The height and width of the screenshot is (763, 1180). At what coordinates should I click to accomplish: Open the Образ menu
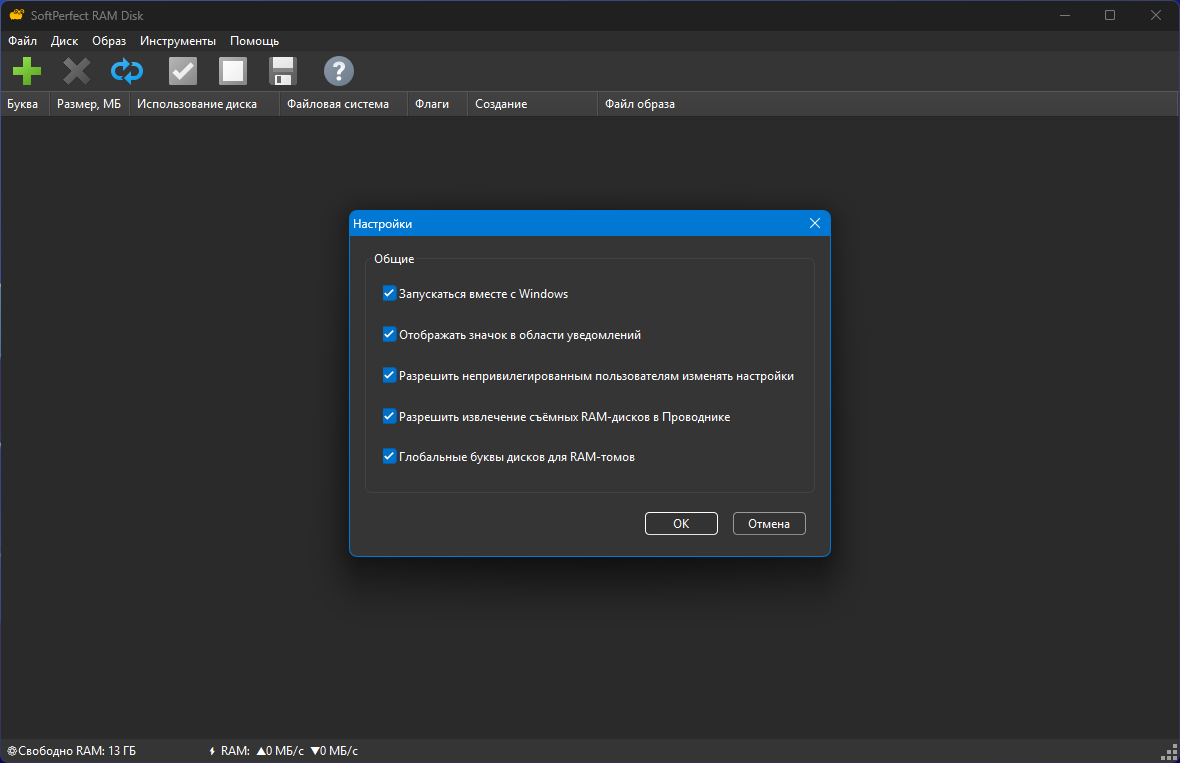109,41
